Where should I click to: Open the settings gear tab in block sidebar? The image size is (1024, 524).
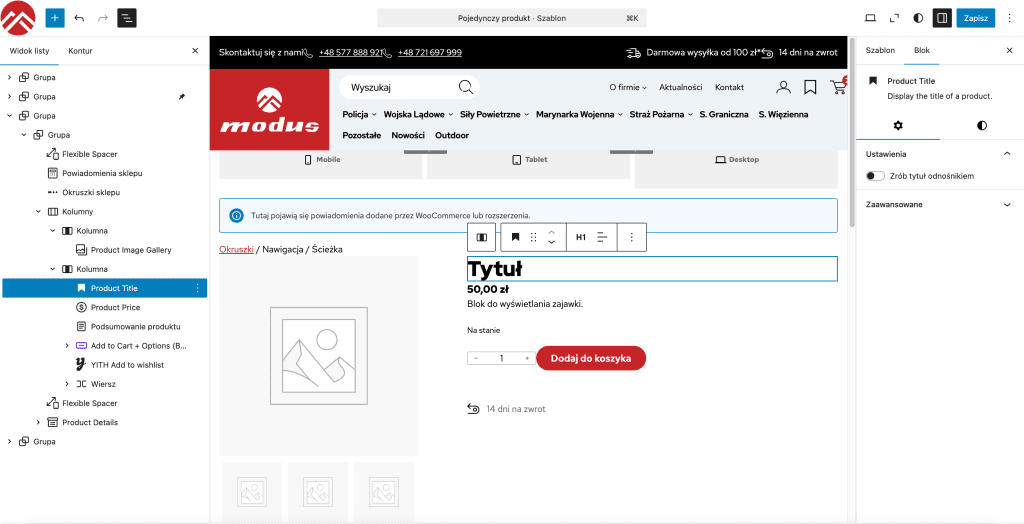click(898, 125)
